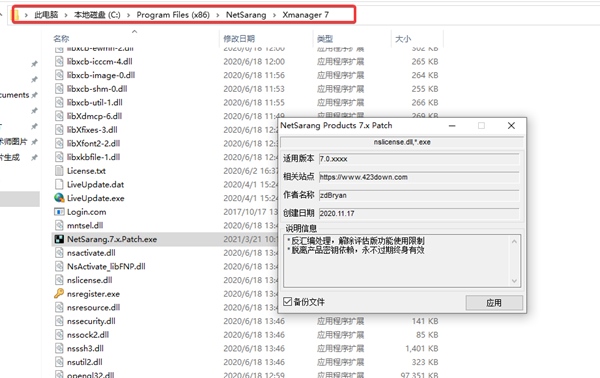Click the libXfont2-2.dll file icon

(59, 143)
